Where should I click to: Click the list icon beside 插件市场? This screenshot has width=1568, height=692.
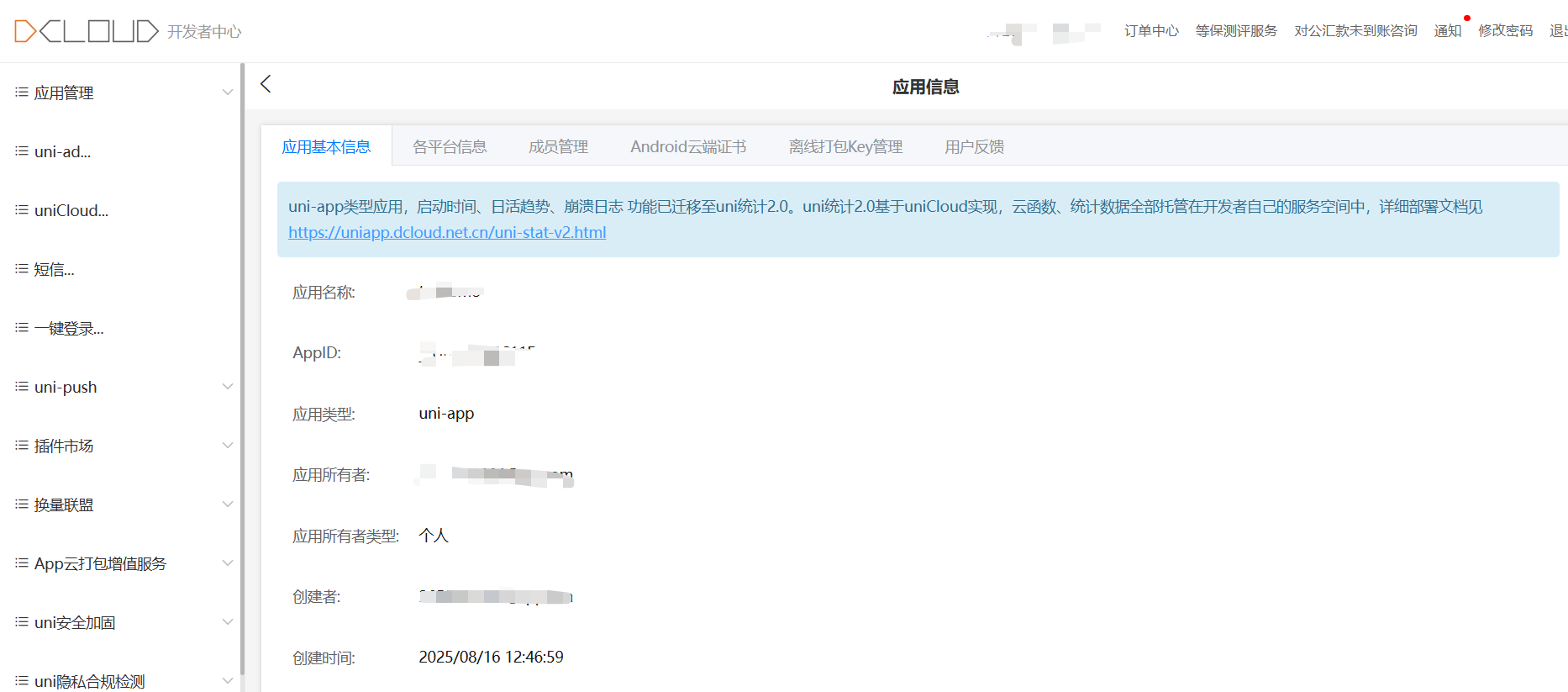[x=22, y=446]
